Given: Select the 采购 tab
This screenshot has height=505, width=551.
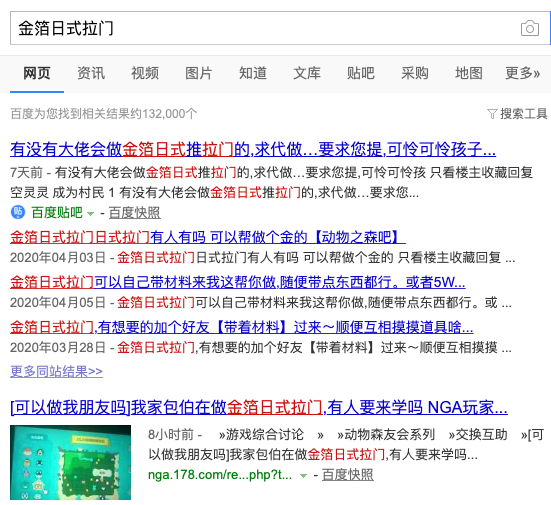Looking at the screenshot, I should (x=415, y=73).
